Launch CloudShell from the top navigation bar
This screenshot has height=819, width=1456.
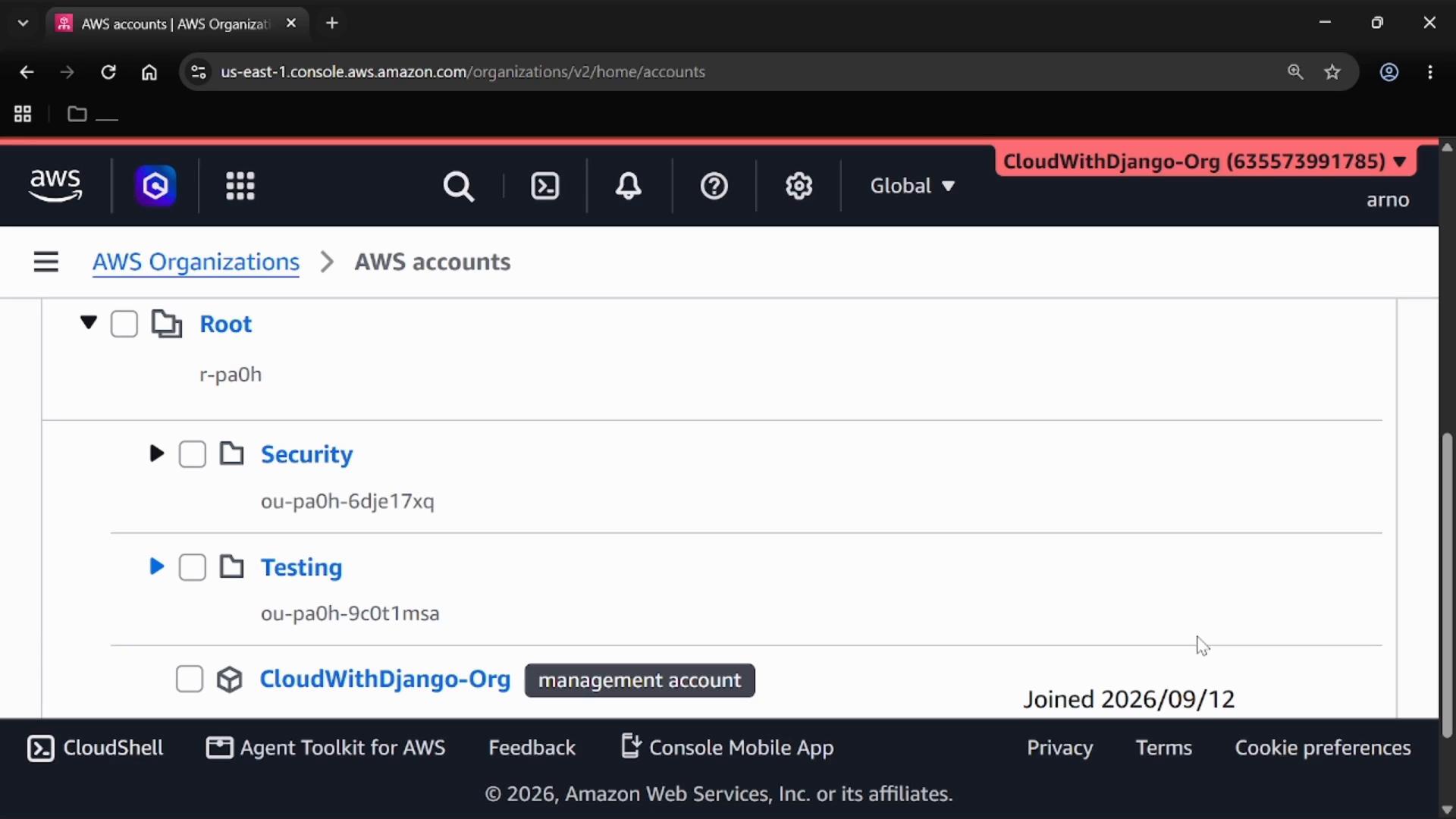(x=545, y=186)
